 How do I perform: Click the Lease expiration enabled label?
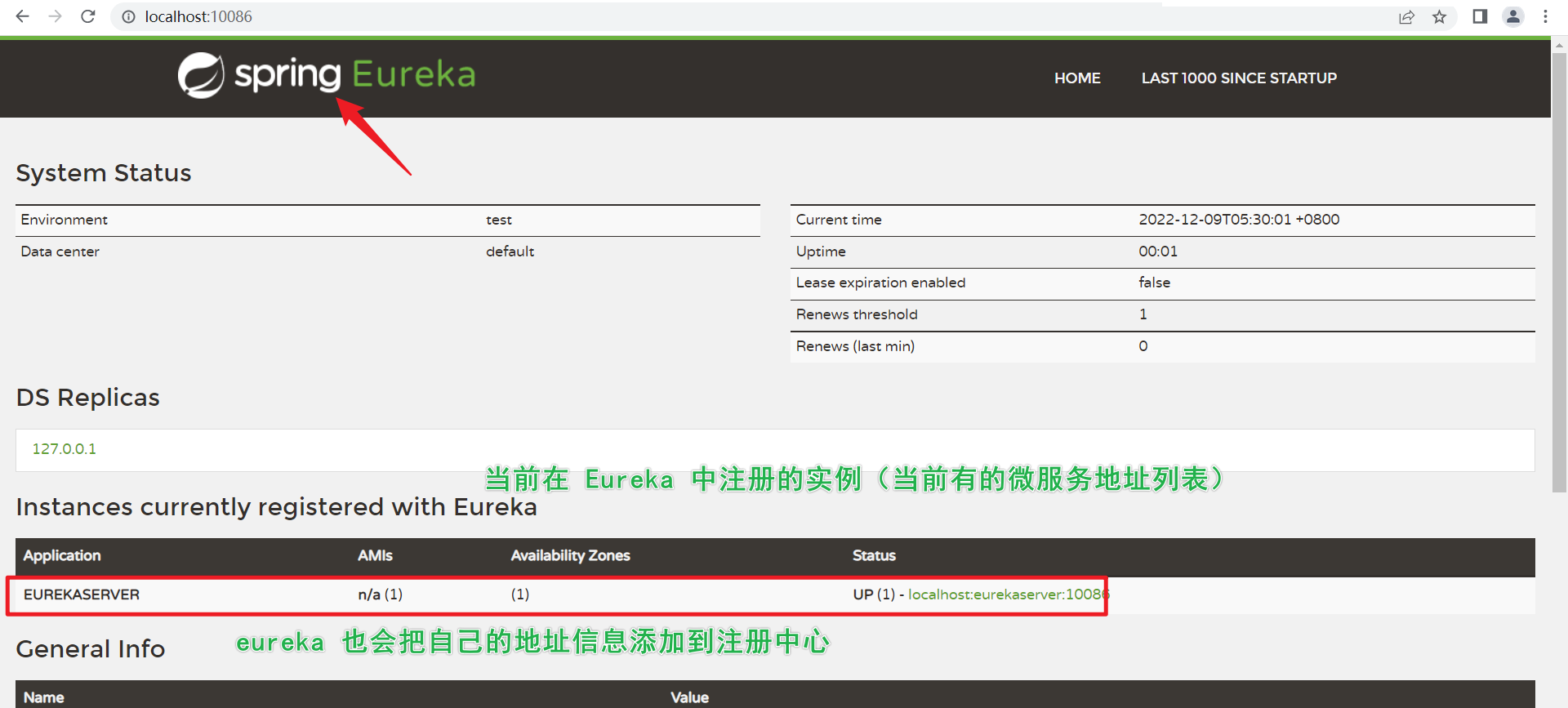click(x=880, y=283)
